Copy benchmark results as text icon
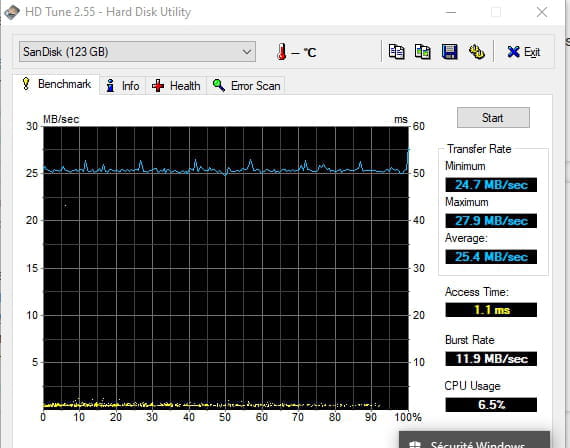 396,52
